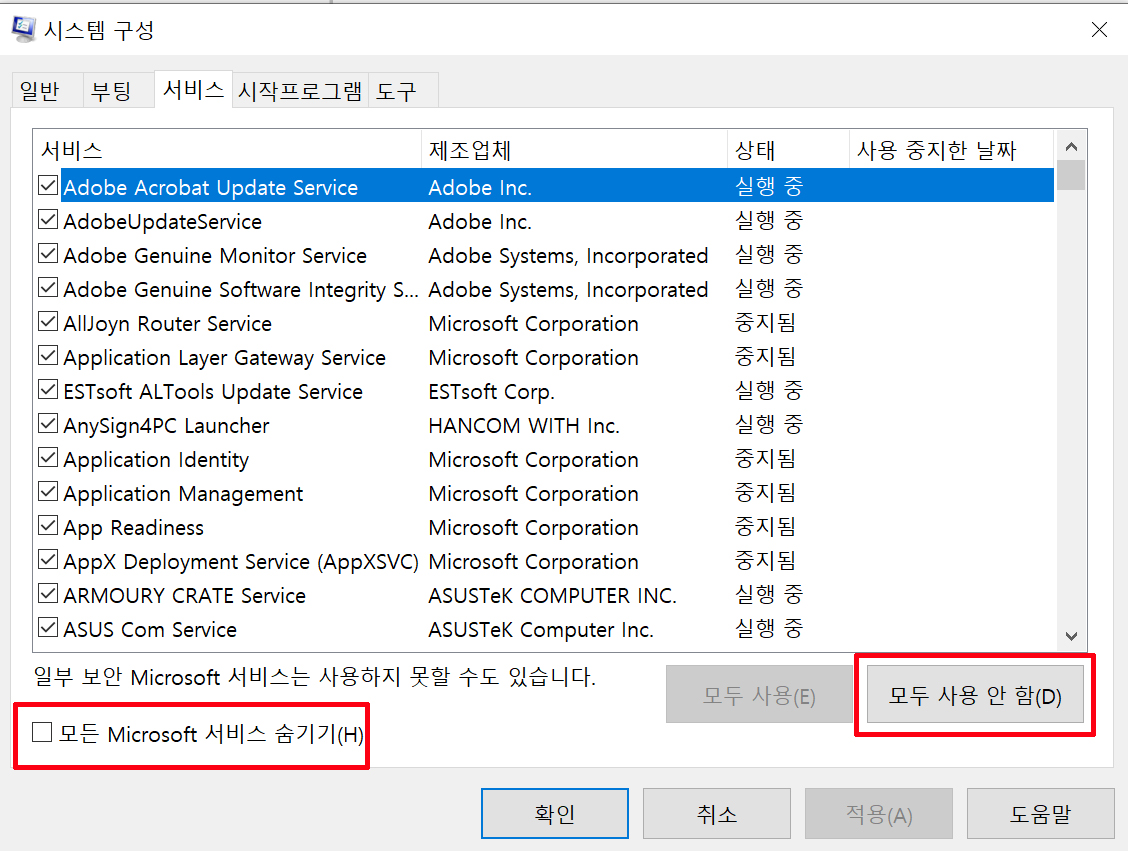The width and height of the screenshot is (1128, 851).
Task: Uncheck Adobe Genuine Software Integrity checkbox
Action: 47,288
